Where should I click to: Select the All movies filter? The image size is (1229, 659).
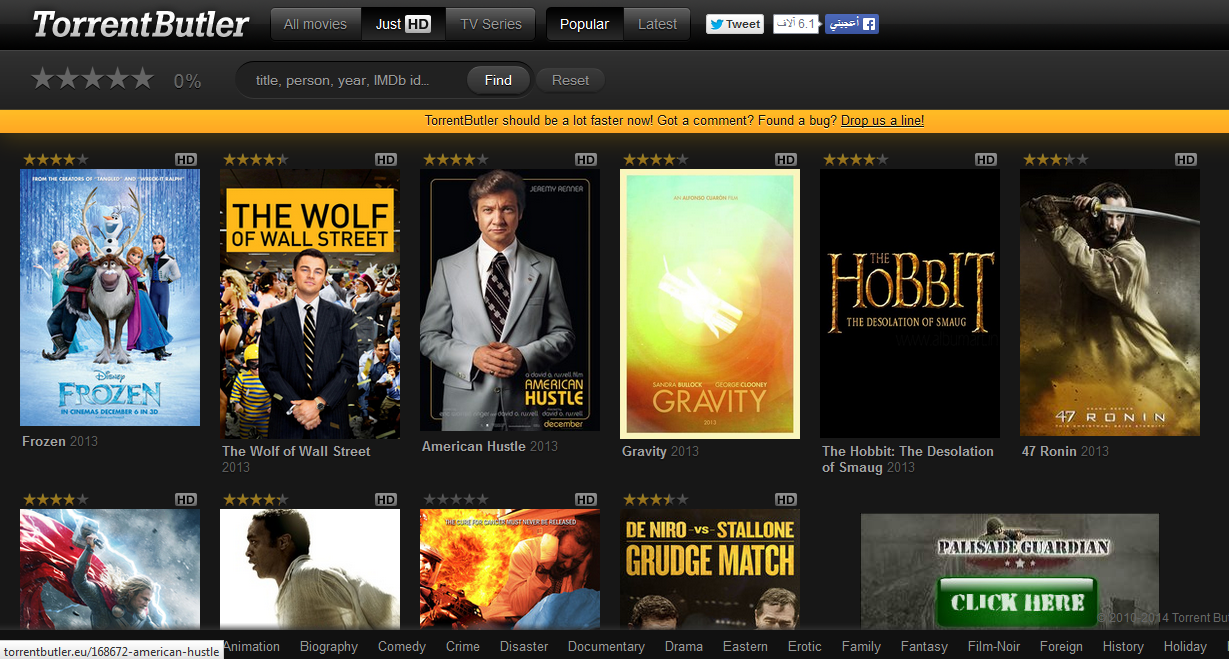315,24
